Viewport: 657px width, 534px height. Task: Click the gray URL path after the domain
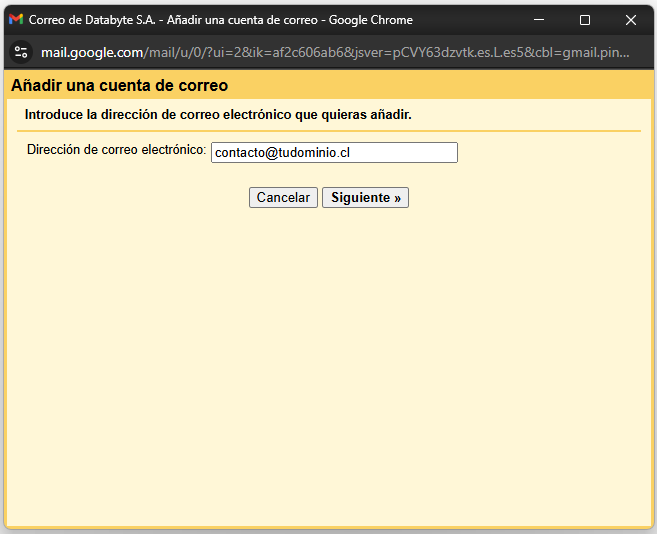point(386,52)
